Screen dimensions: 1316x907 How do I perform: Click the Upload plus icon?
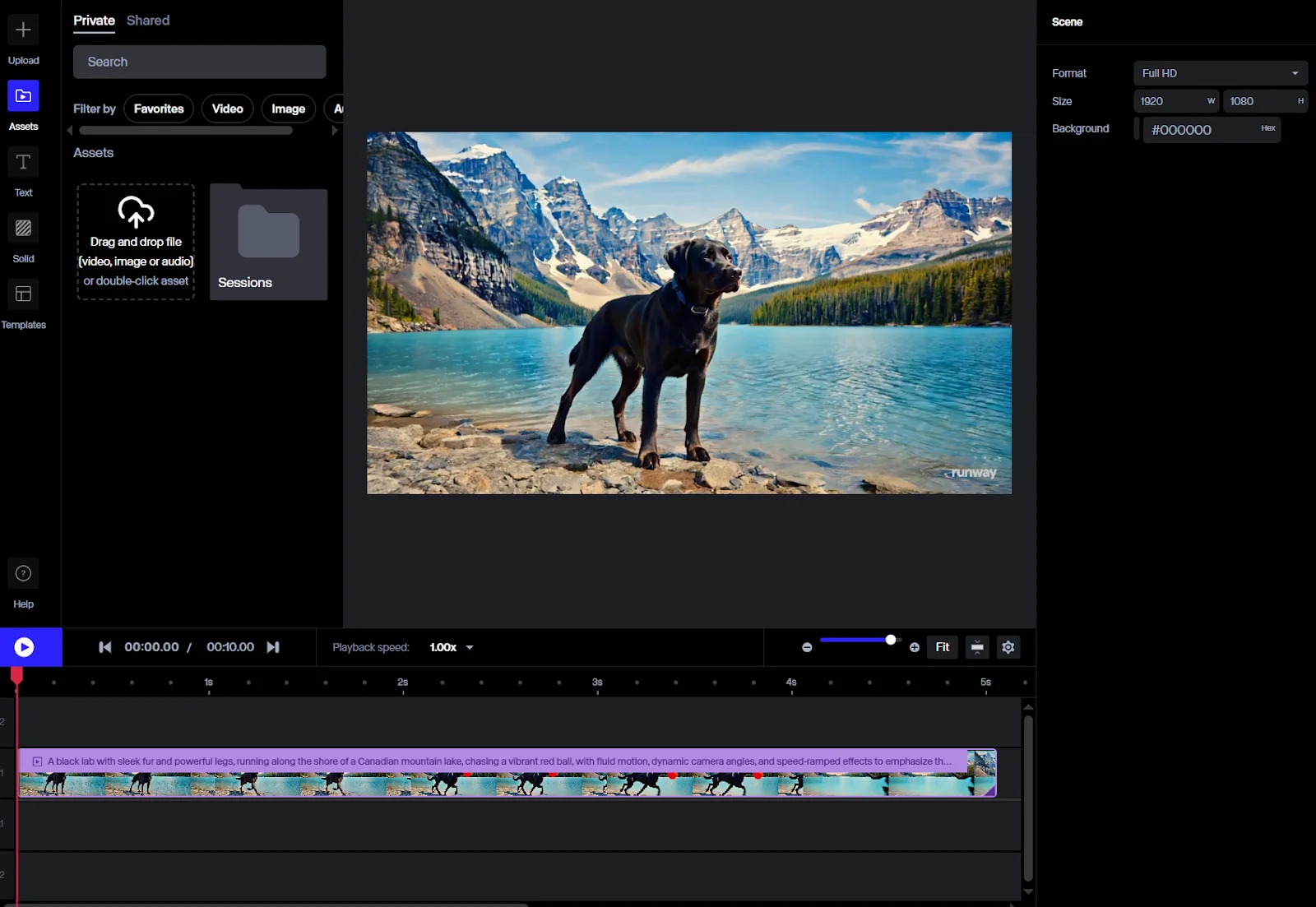pyautogui.click(x=23, y=30)
